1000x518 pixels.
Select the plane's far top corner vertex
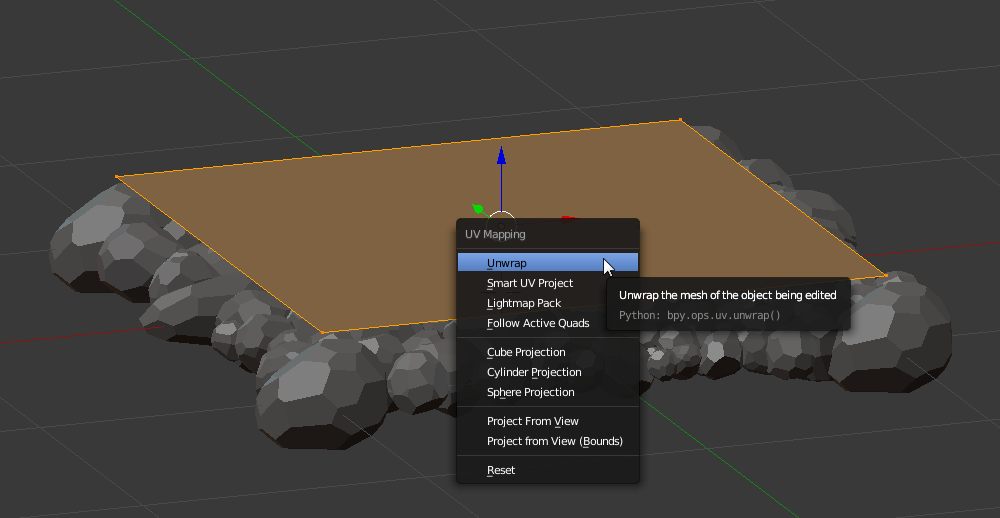coord(681,121)
